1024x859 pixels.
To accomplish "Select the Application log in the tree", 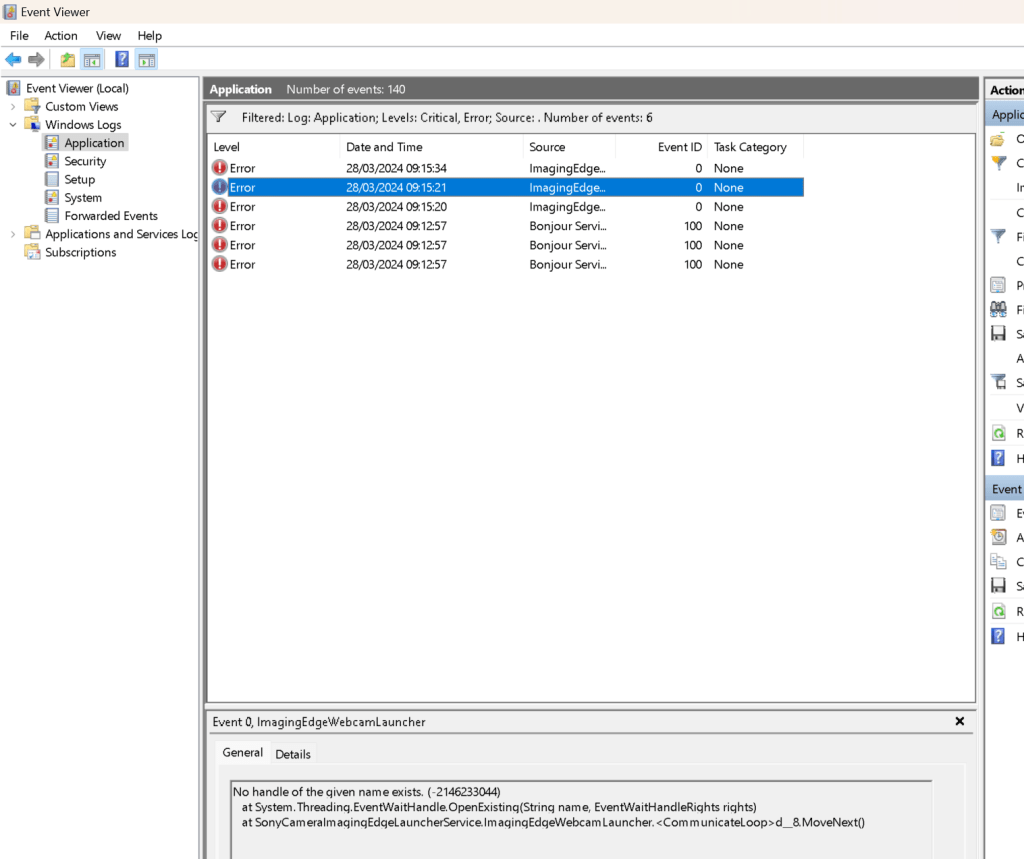I will click(94, 143).
